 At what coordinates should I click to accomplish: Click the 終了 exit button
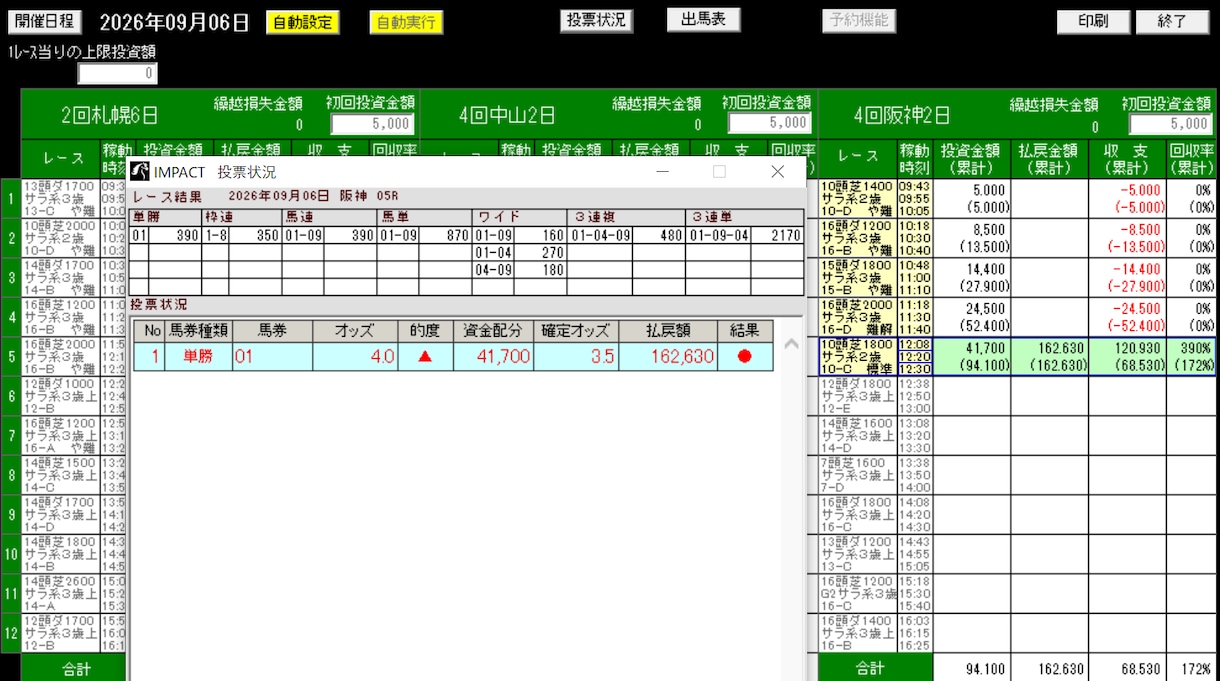1172,22
